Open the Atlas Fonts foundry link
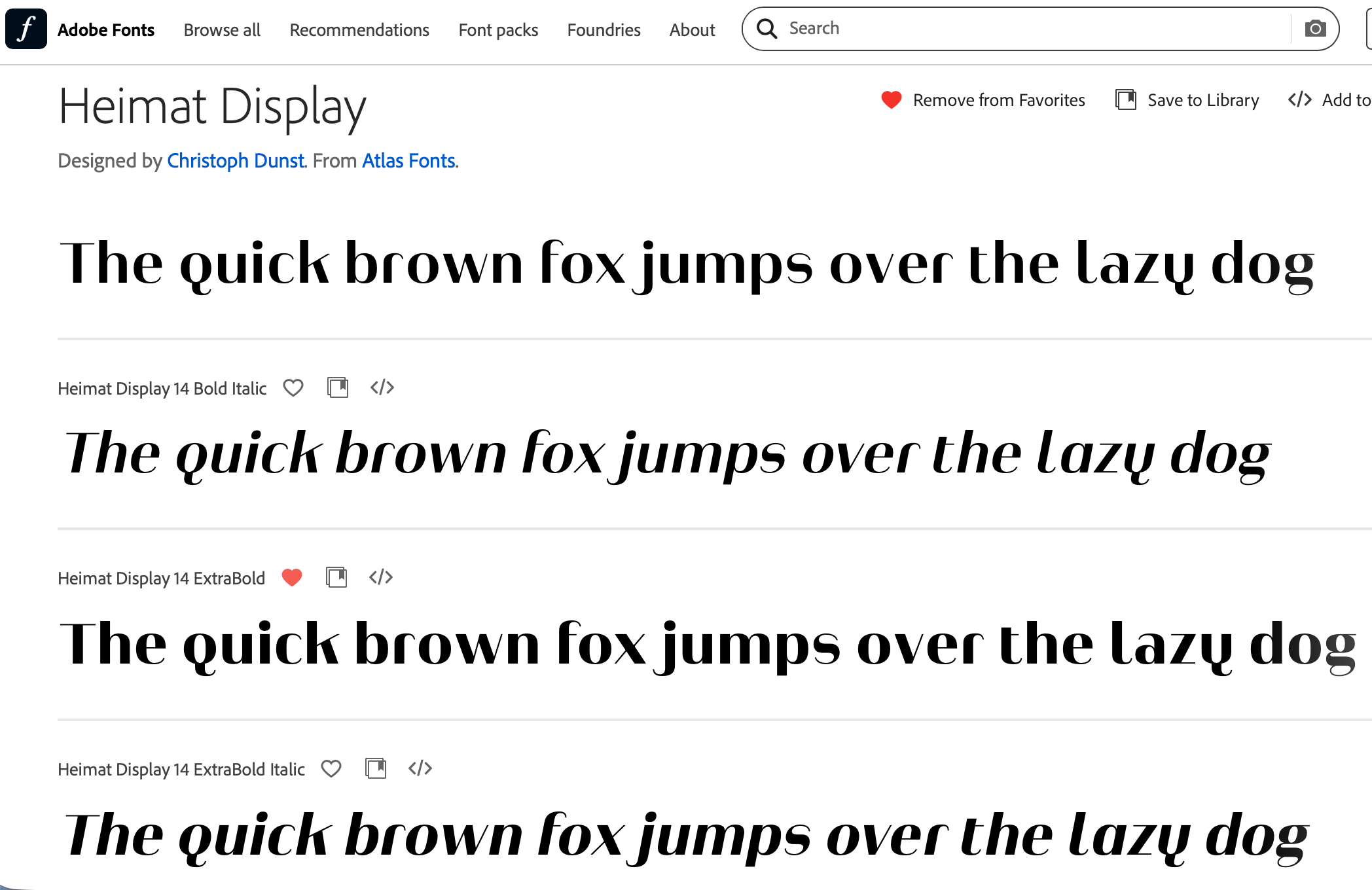1372x890 pixels. [x=409, y=161]
